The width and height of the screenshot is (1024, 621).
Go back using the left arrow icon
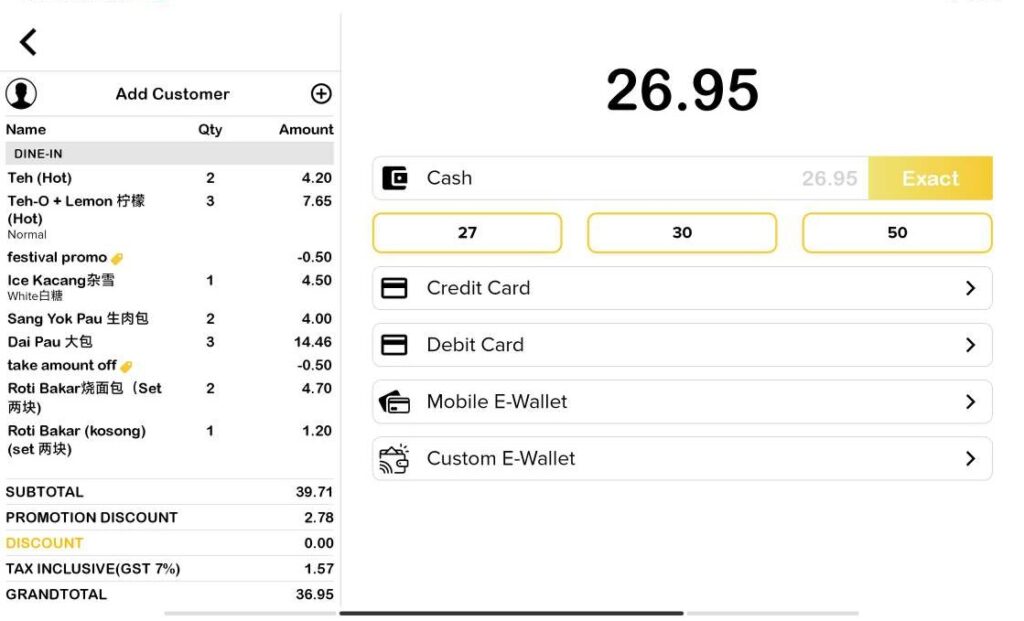coord(28,42)
